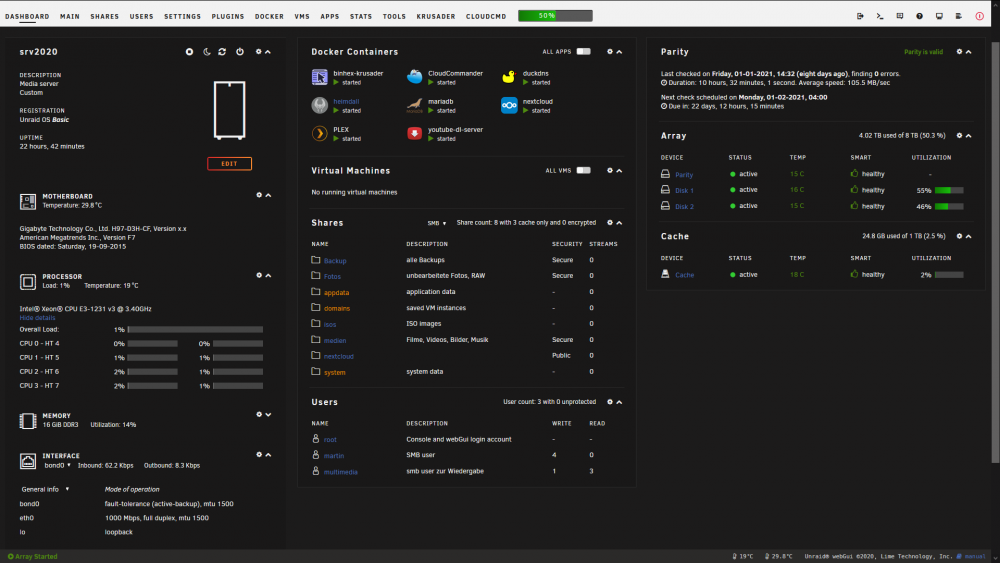This screenshot has height=563, width=1000.
Task: Go to the SHARES tab
Action: [x=105, y=17]
